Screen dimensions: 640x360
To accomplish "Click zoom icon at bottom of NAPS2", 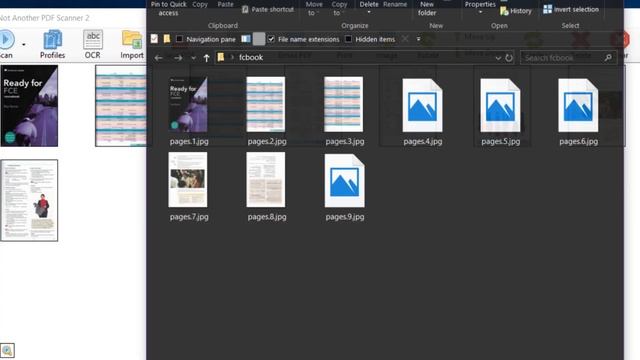I will [x=7, y=350].
